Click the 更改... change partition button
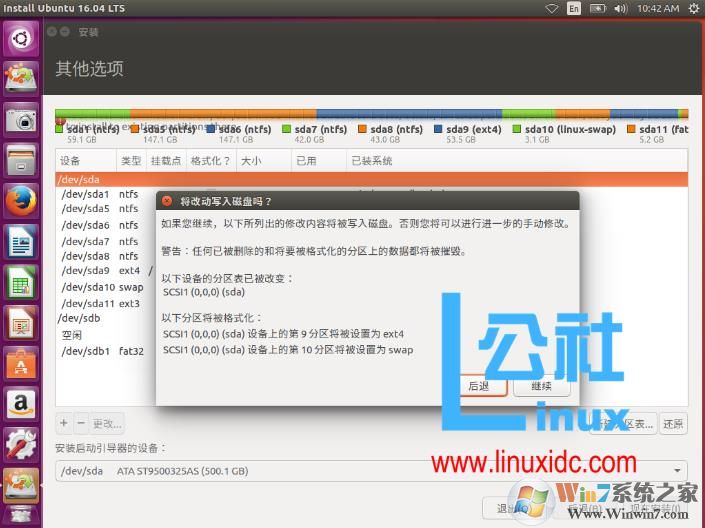Screen dimensions: 705x528 click(107, 423)
